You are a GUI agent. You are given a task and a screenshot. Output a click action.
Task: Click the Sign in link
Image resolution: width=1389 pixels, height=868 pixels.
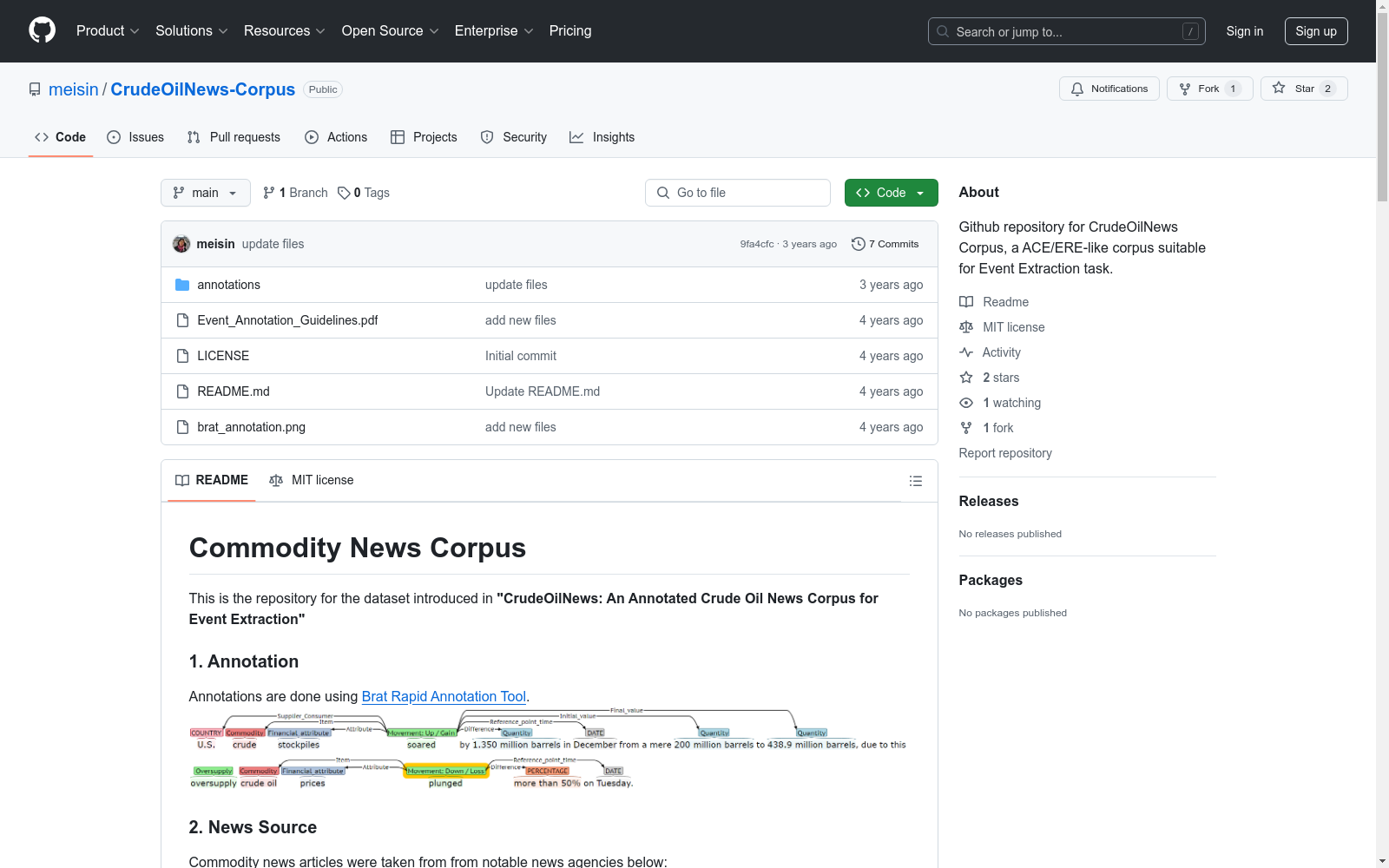[x=1245, y=31]
